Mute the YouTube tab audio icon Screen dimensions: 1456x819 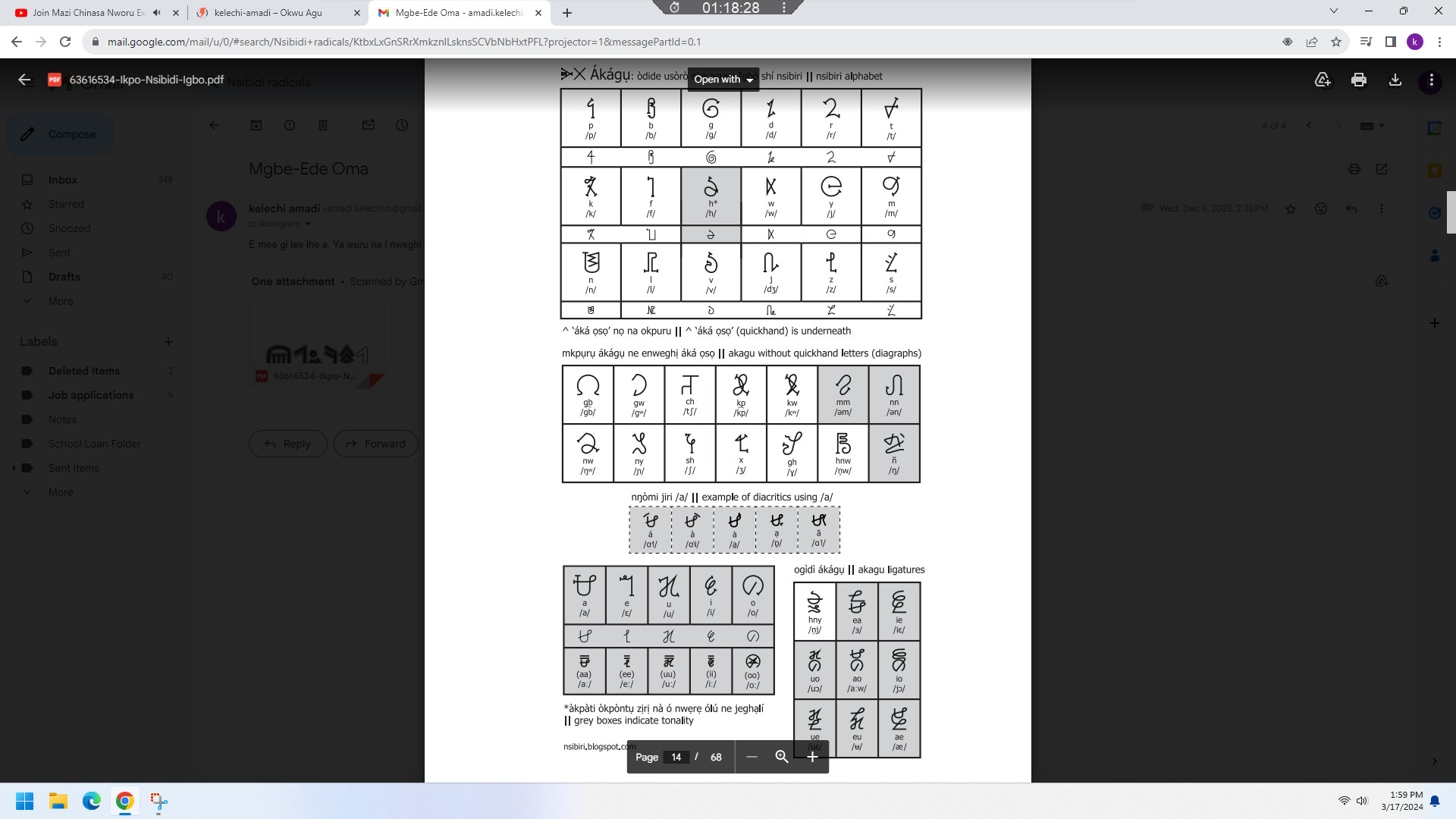click(157, 13)
